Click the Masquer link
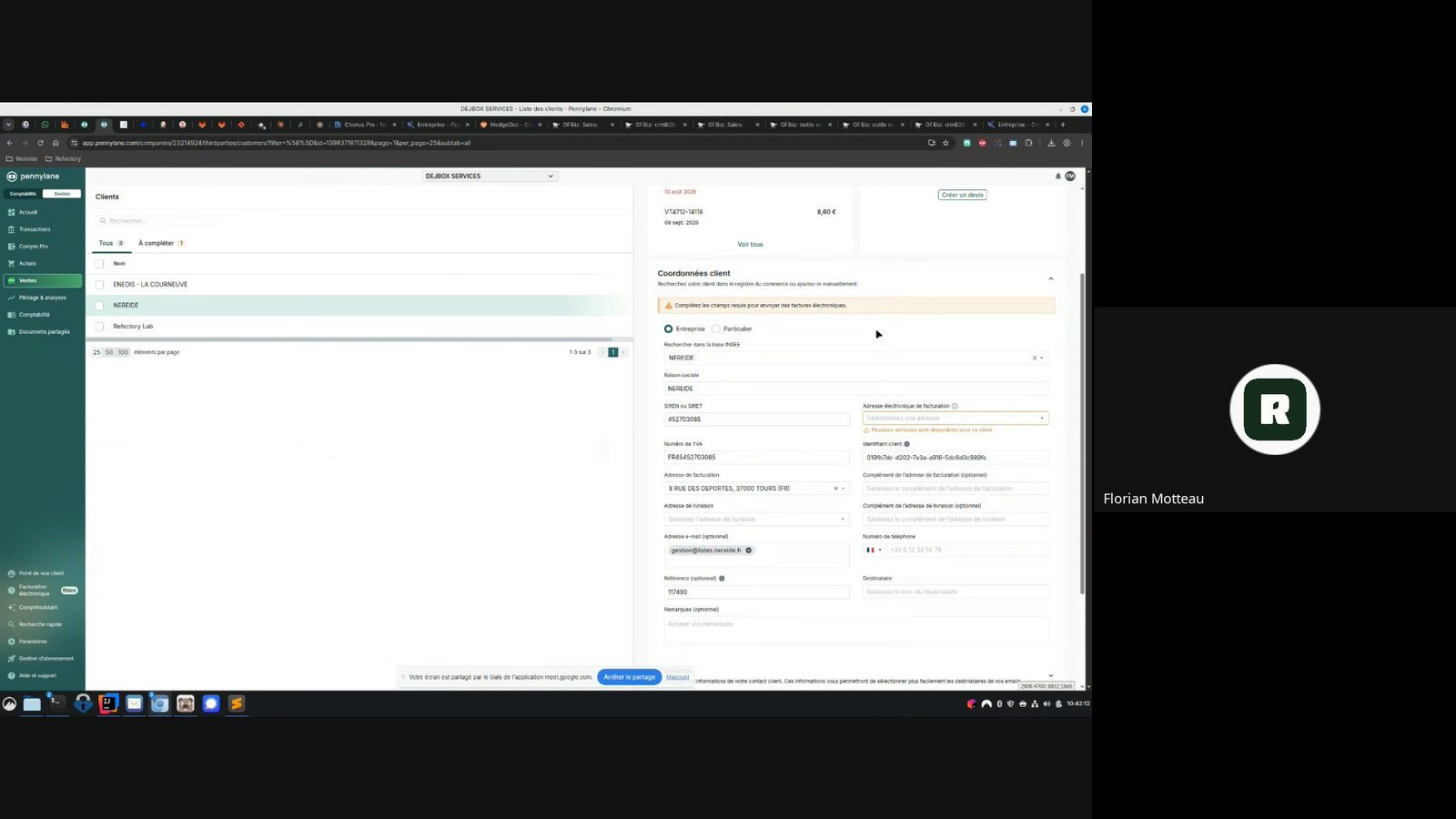The width and height of the screenshot is (1456, 819). tap(678, 677)
